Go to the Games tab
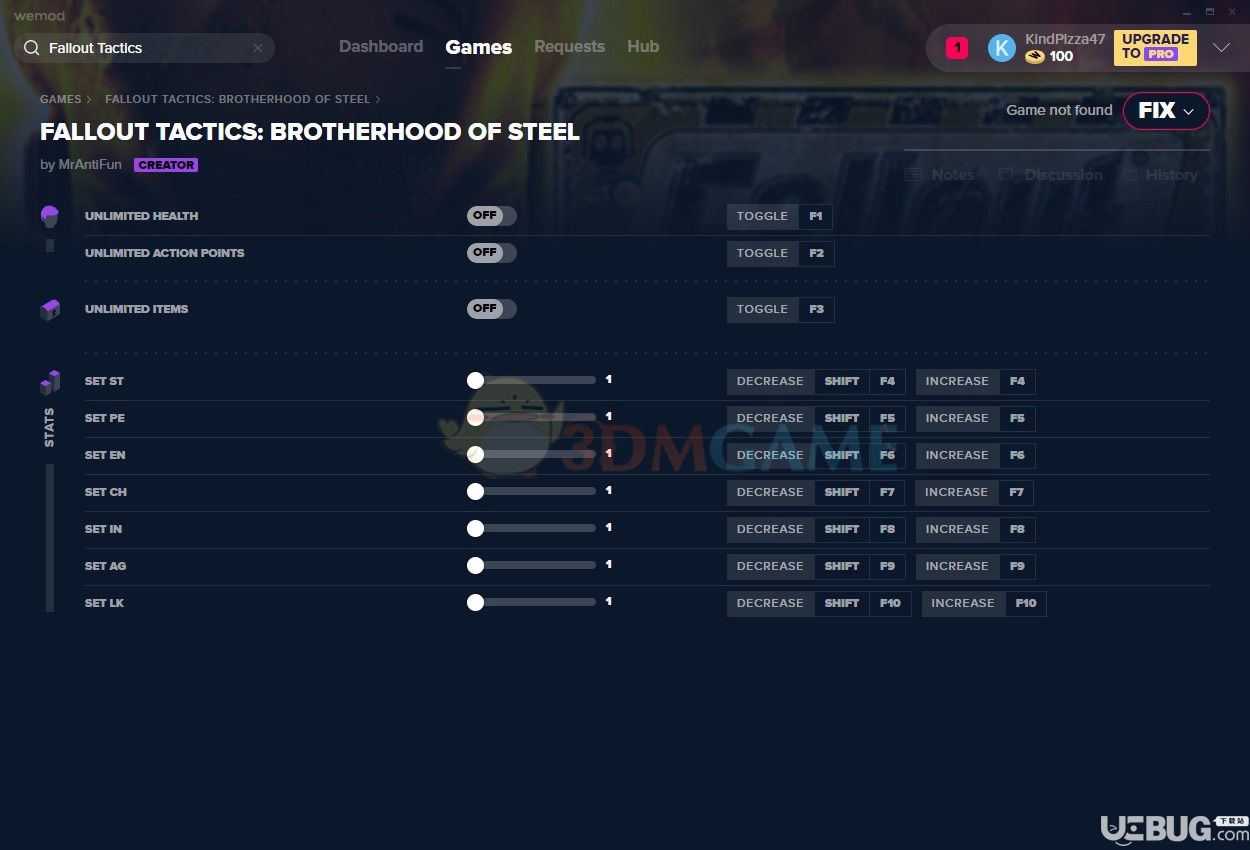 478,47
